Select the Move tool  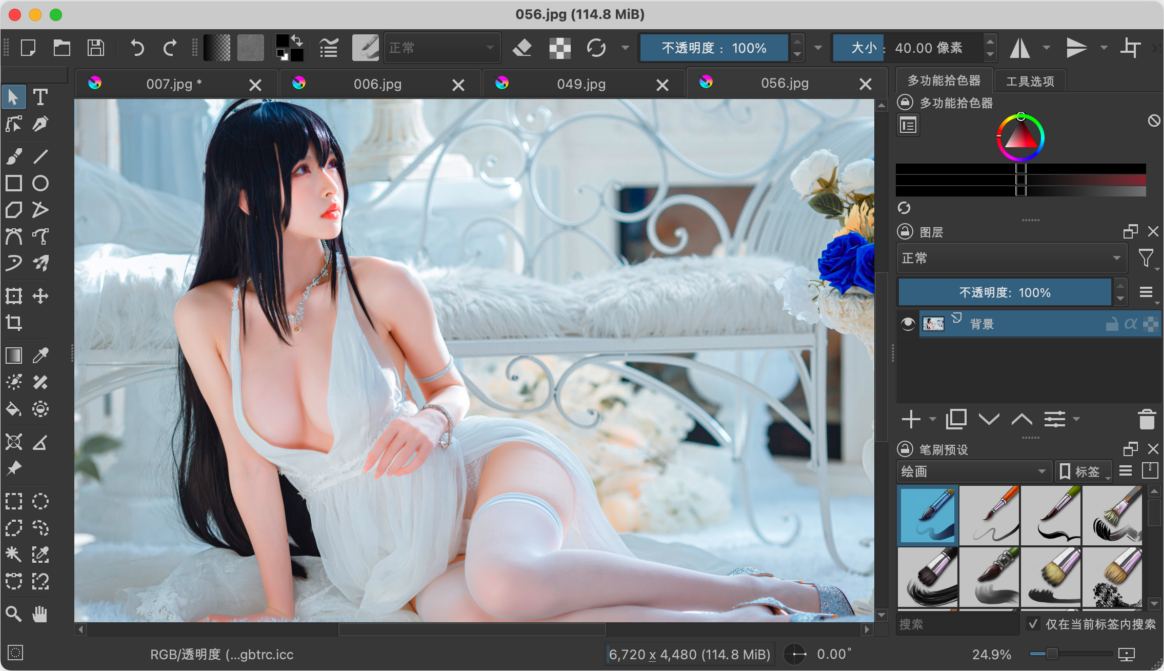(x=40, y=295)
